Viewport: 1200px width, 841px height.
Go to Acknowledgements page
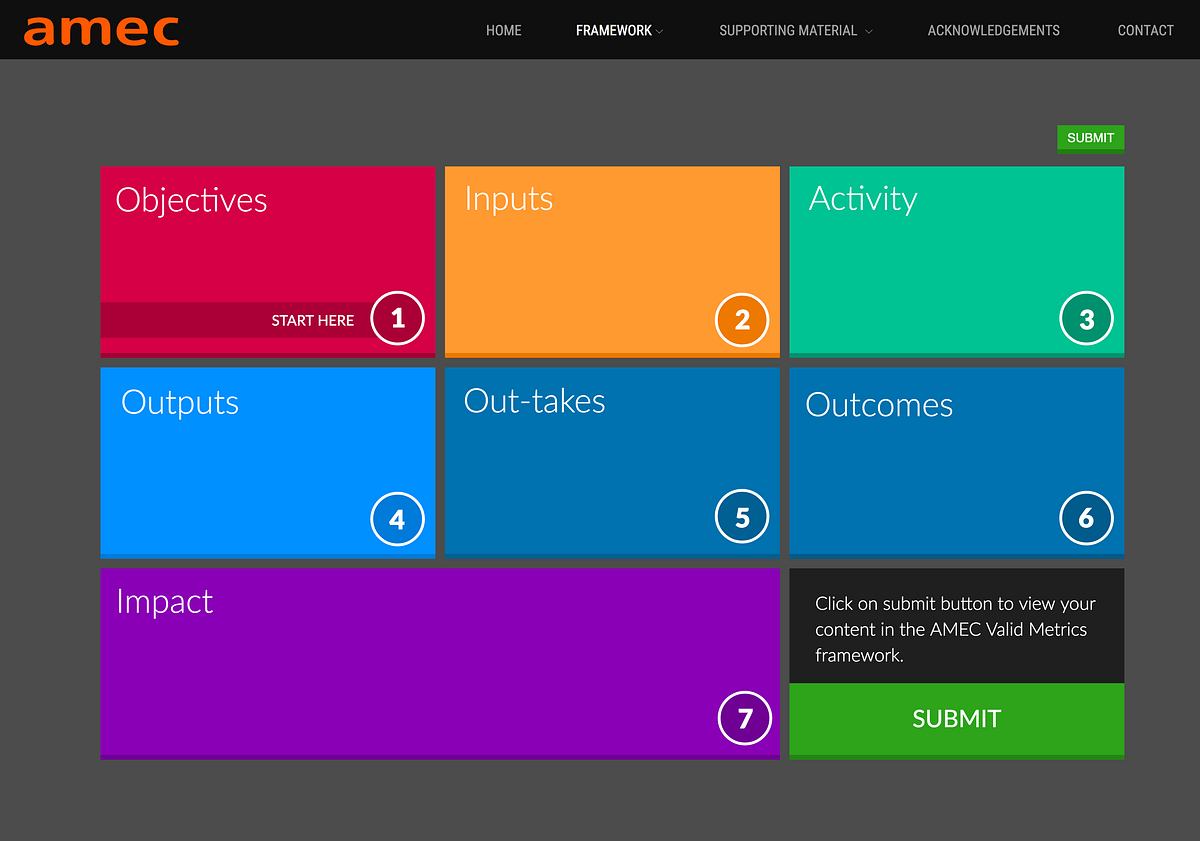(993, 31)
